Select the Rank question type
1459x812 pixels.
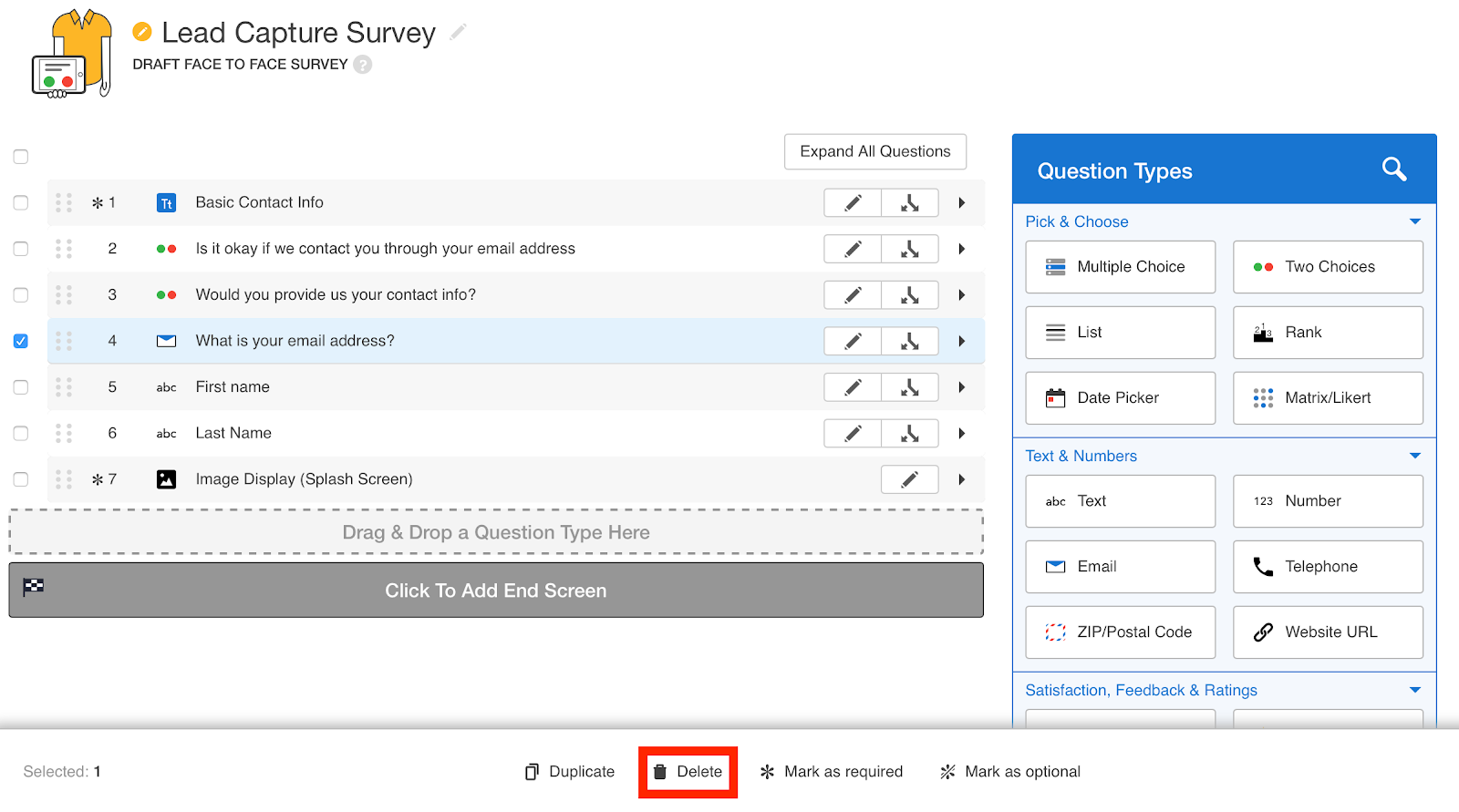pyautogui.click(x=1329, y=333)
